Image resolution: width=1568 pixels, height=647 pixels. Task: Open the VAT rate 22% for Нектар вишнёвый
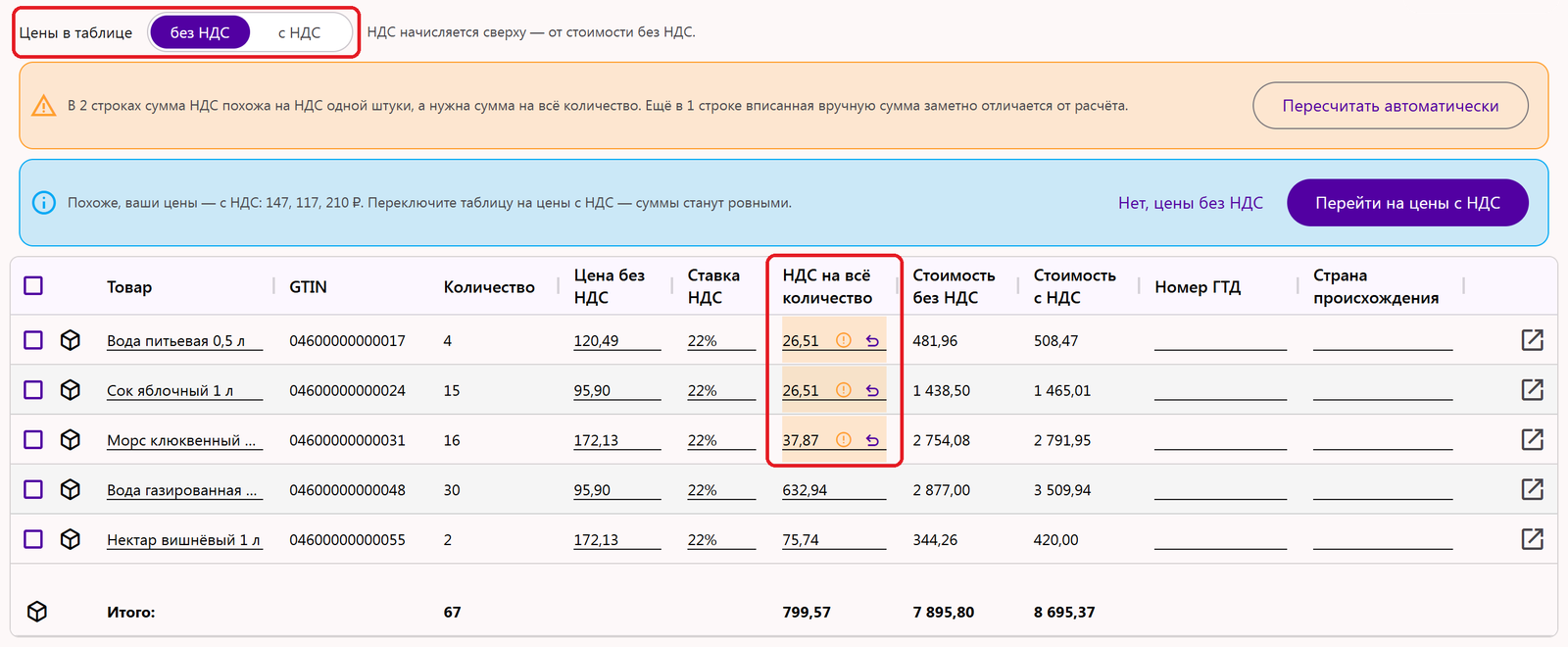click(x=721, y=540)
